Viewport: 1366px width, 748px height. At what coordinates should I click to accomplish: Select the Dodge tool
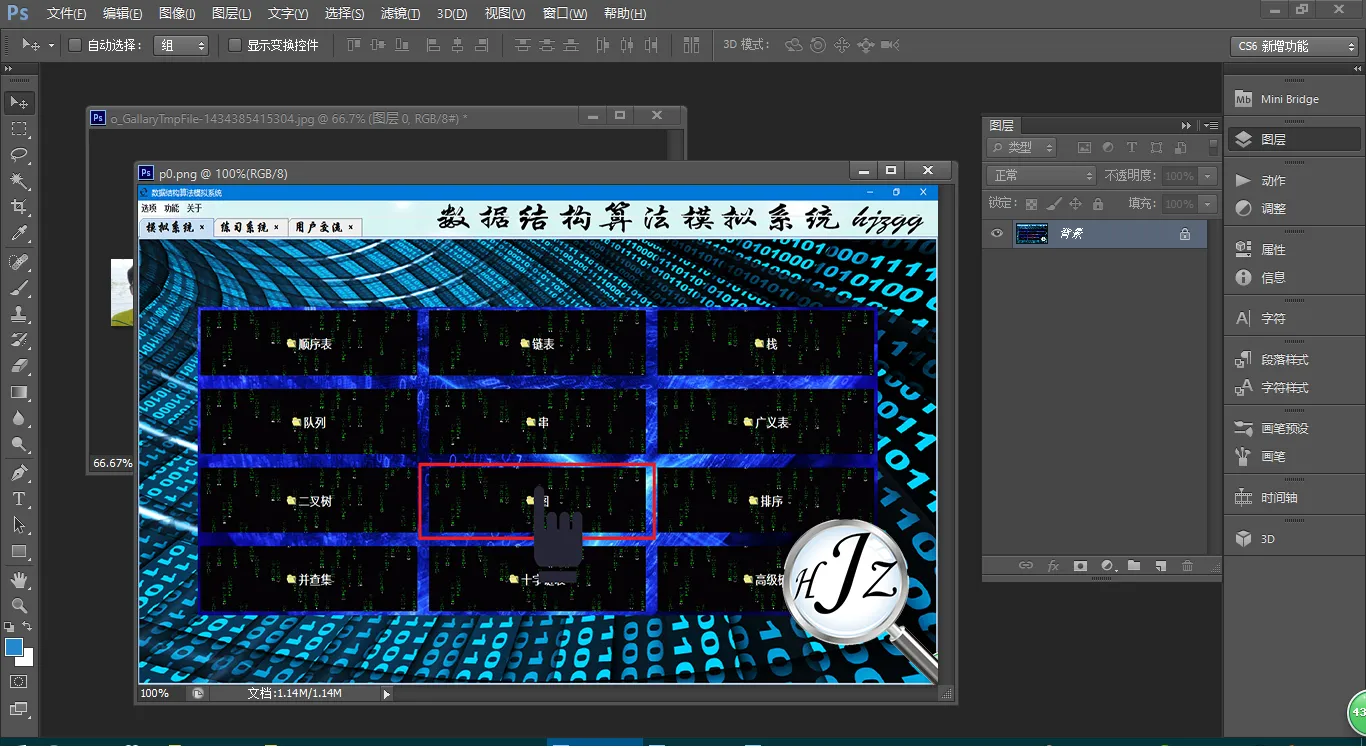click(x=19, y=444)
